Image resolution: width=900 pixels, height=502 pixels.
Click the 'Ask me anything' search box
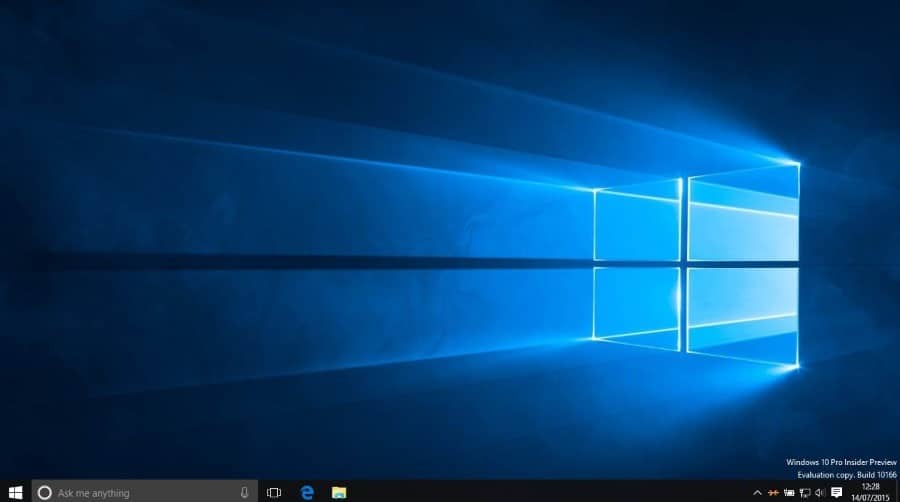tap(145, 492)
